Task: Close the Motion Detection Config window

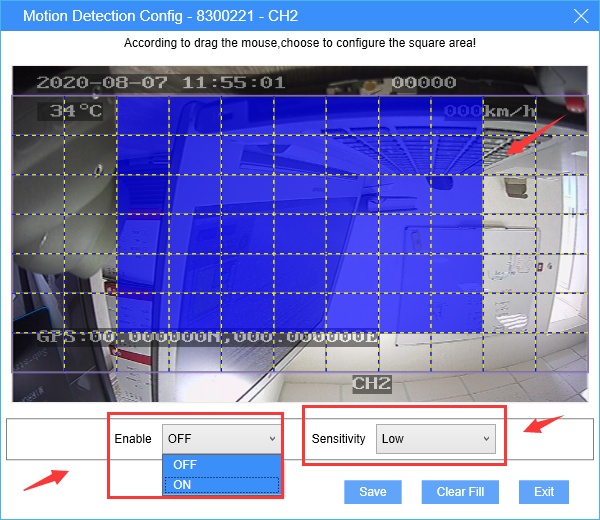Action: pos(581,16)
